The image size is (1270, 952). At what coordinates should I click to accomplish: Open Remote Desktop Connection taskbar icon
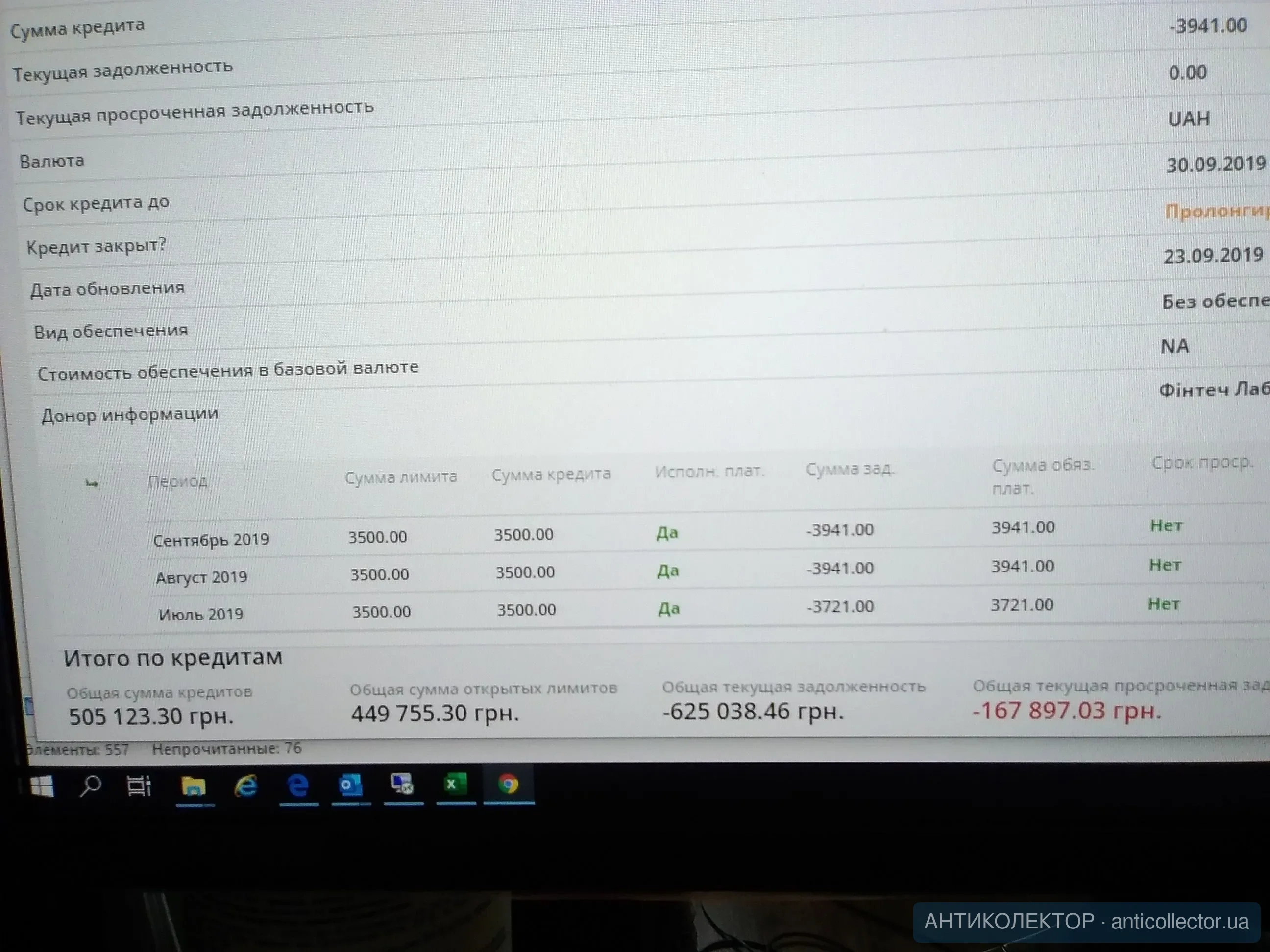tap(402, 784)
